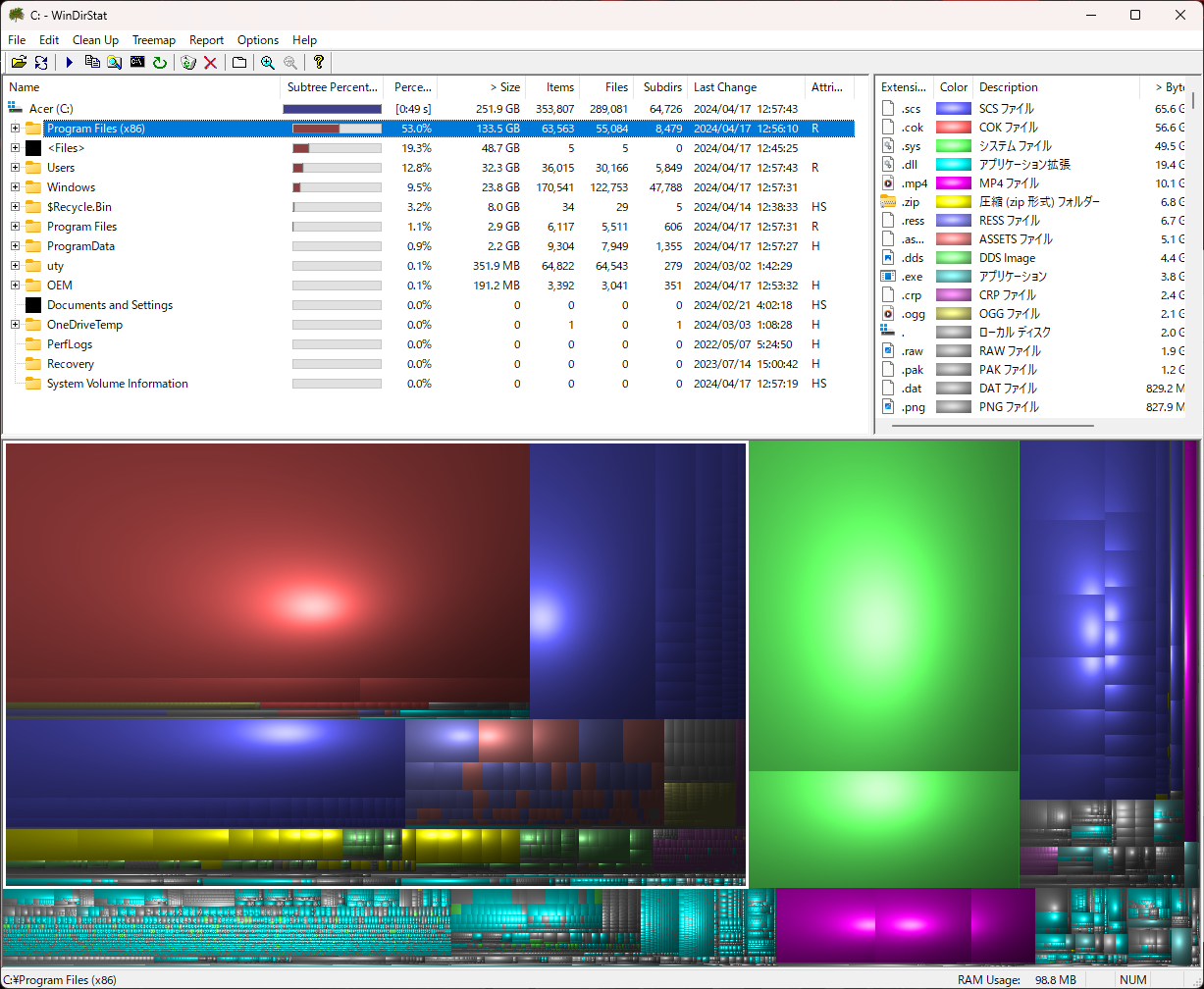This screenshot has width=1204, height=989.
Task: Click the Copy Path toolbar icon
Action: tap(92, 63)
